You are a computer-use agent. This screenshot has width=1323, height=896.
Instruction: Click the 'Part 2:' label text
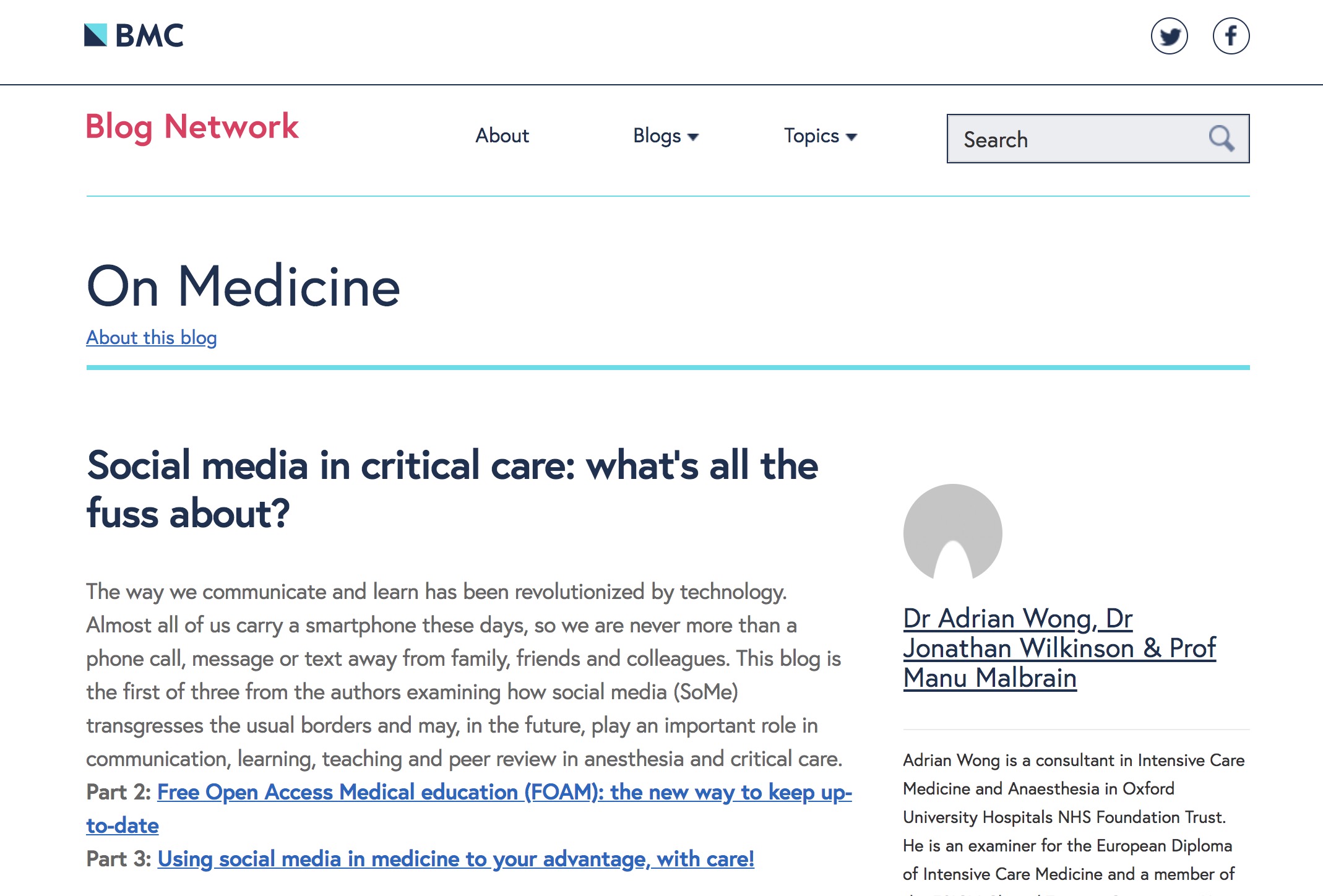point(119,792)
